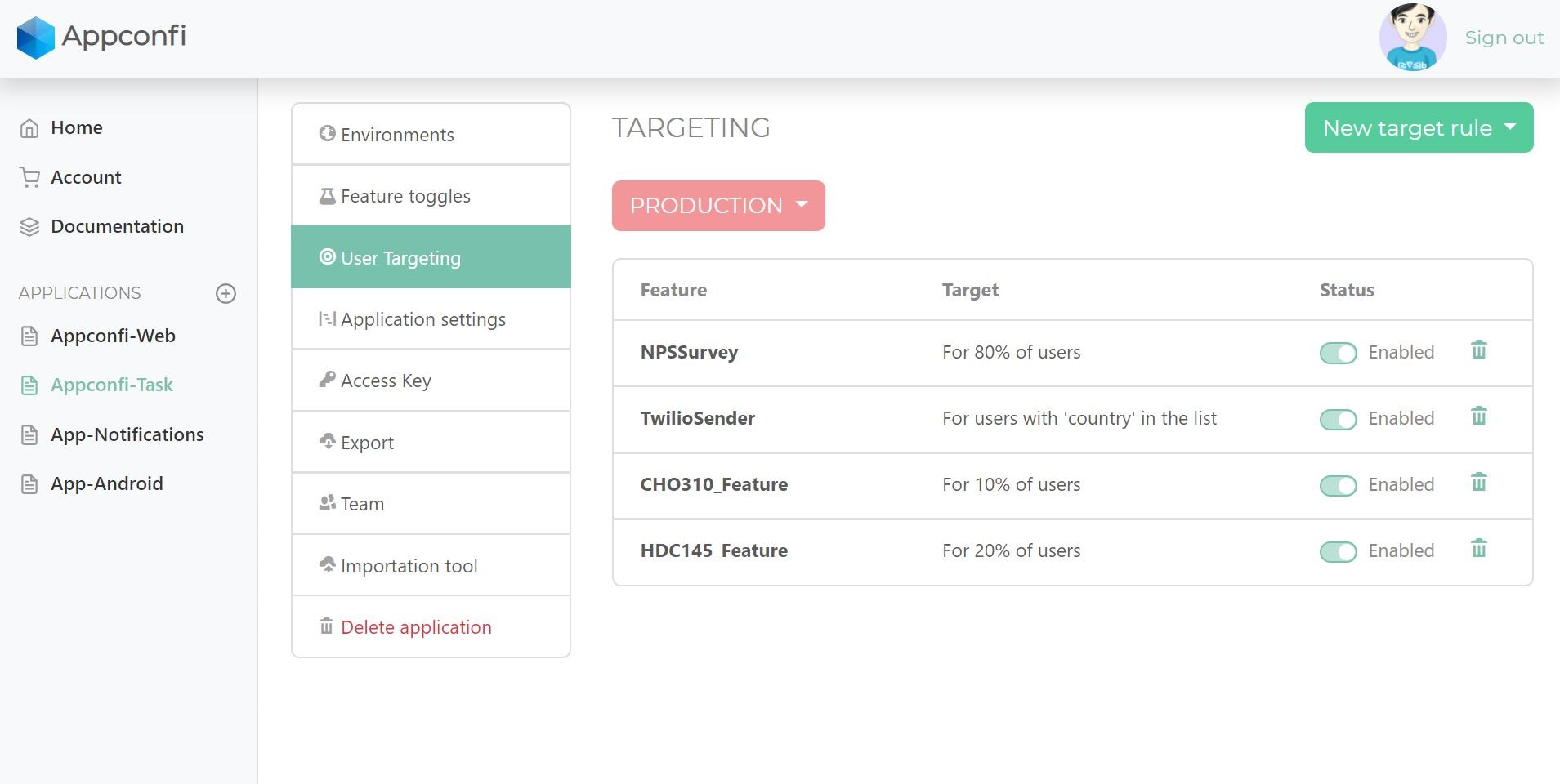This screenshot has height=784, width=1560.
Task: Click the Documentation layers icon
Action: [29, 227]
